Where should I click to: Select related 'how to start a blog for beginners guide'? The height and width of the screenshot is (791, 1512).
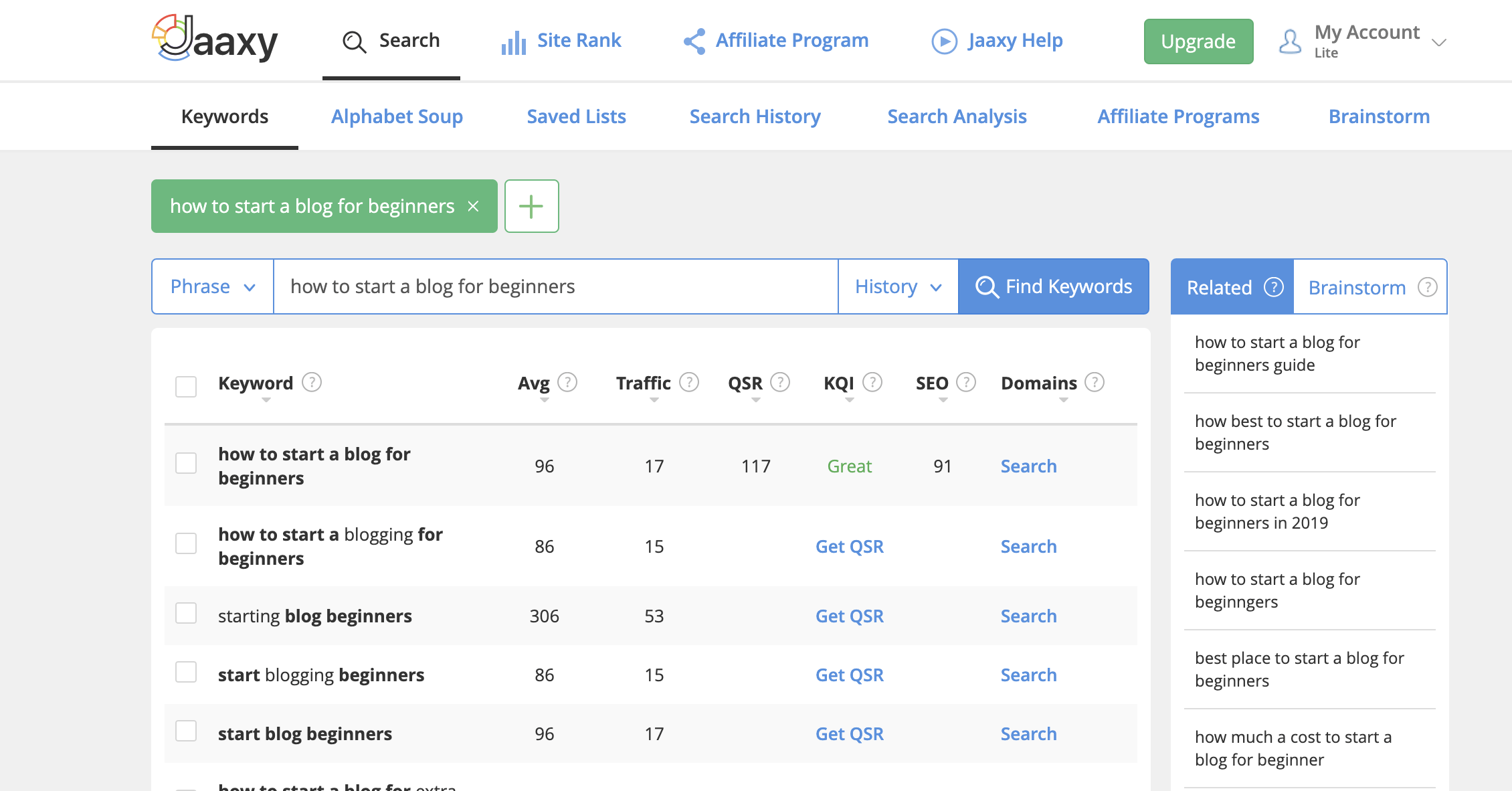coord(1277,353)
